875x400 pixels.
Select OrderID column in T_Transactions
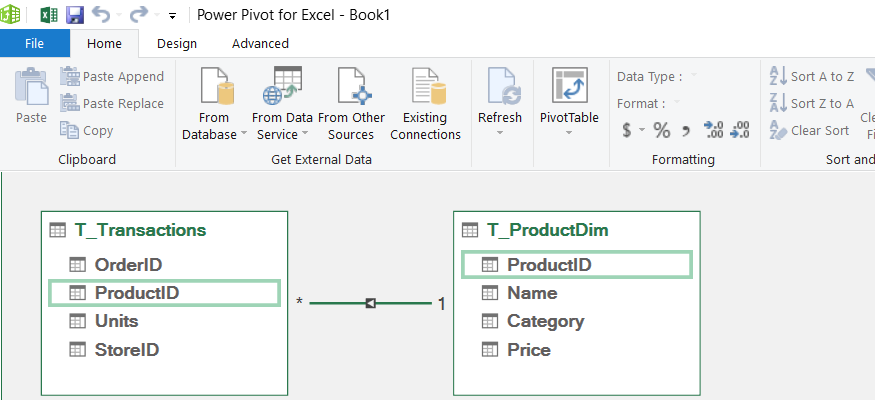pos(165,264)
